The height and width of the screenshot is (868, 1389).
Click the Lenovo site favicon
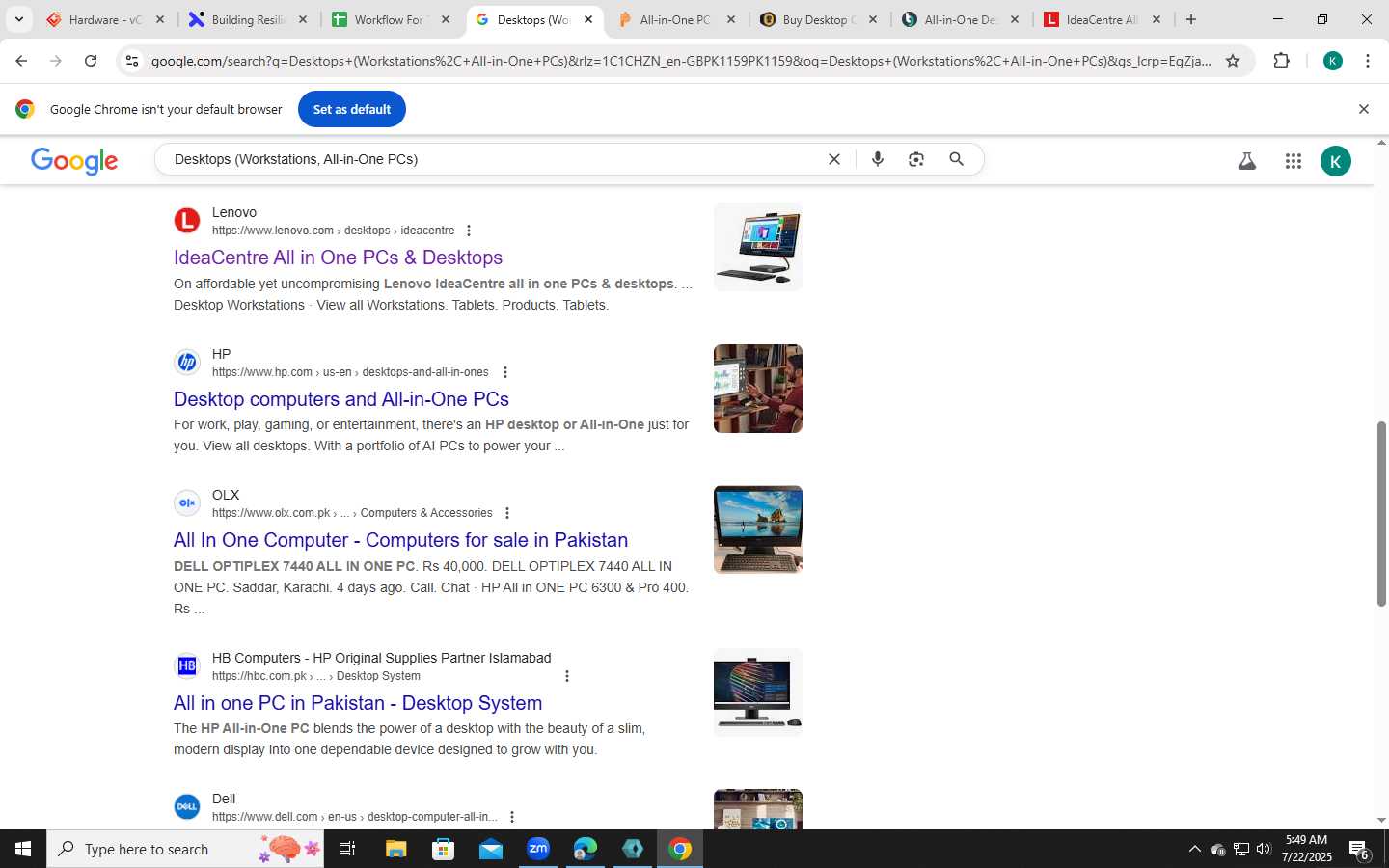pyautogui.click(x=187, y=221)
